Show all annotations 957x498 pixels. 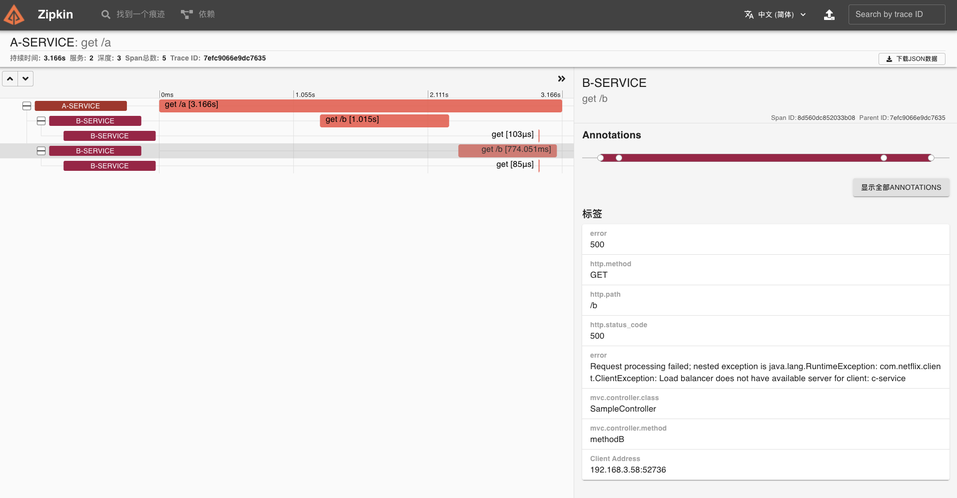coord(901,187)
